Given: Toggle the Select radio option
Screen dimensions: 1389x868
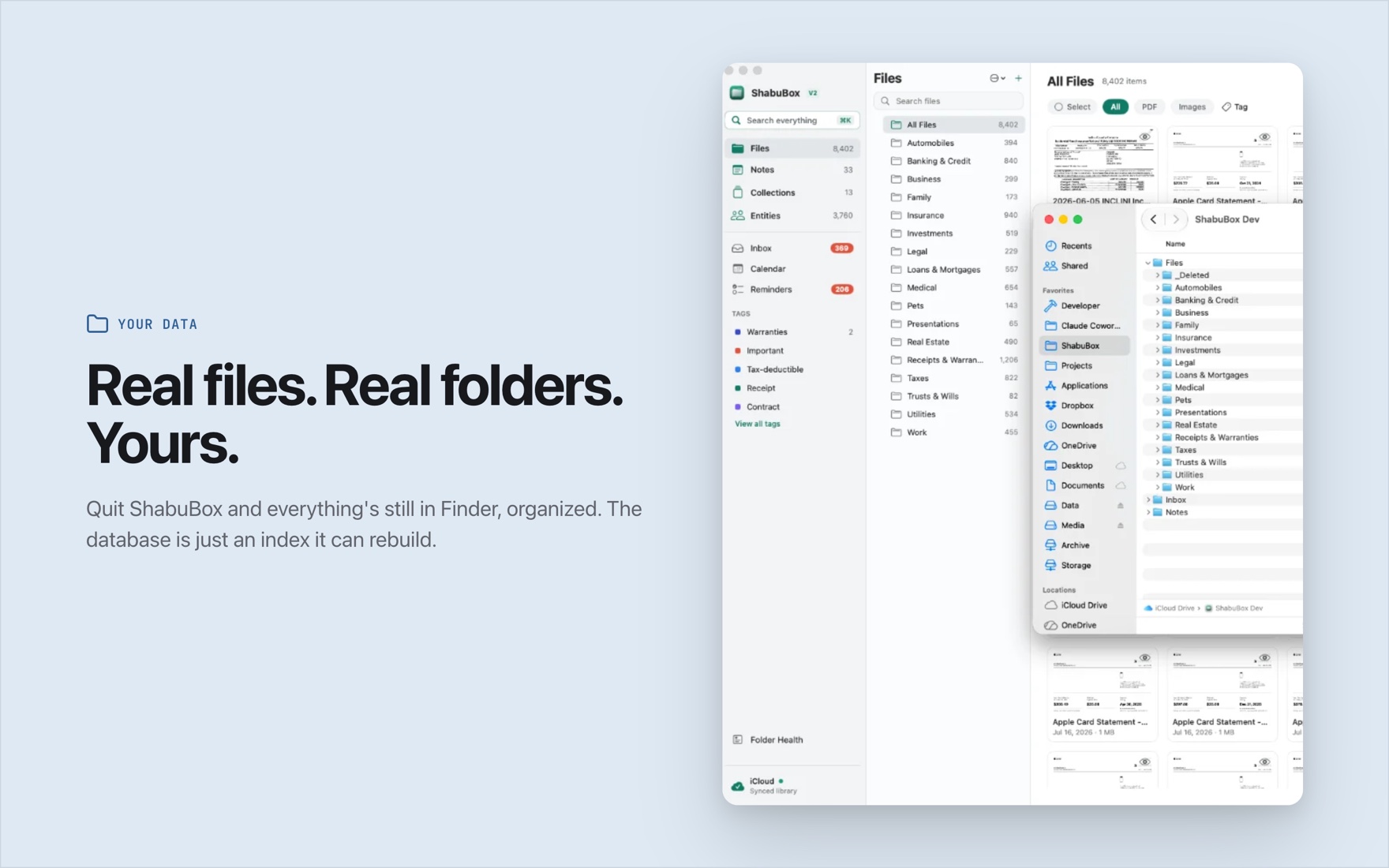Looking at the screenshot, I should click(1072, 107).
